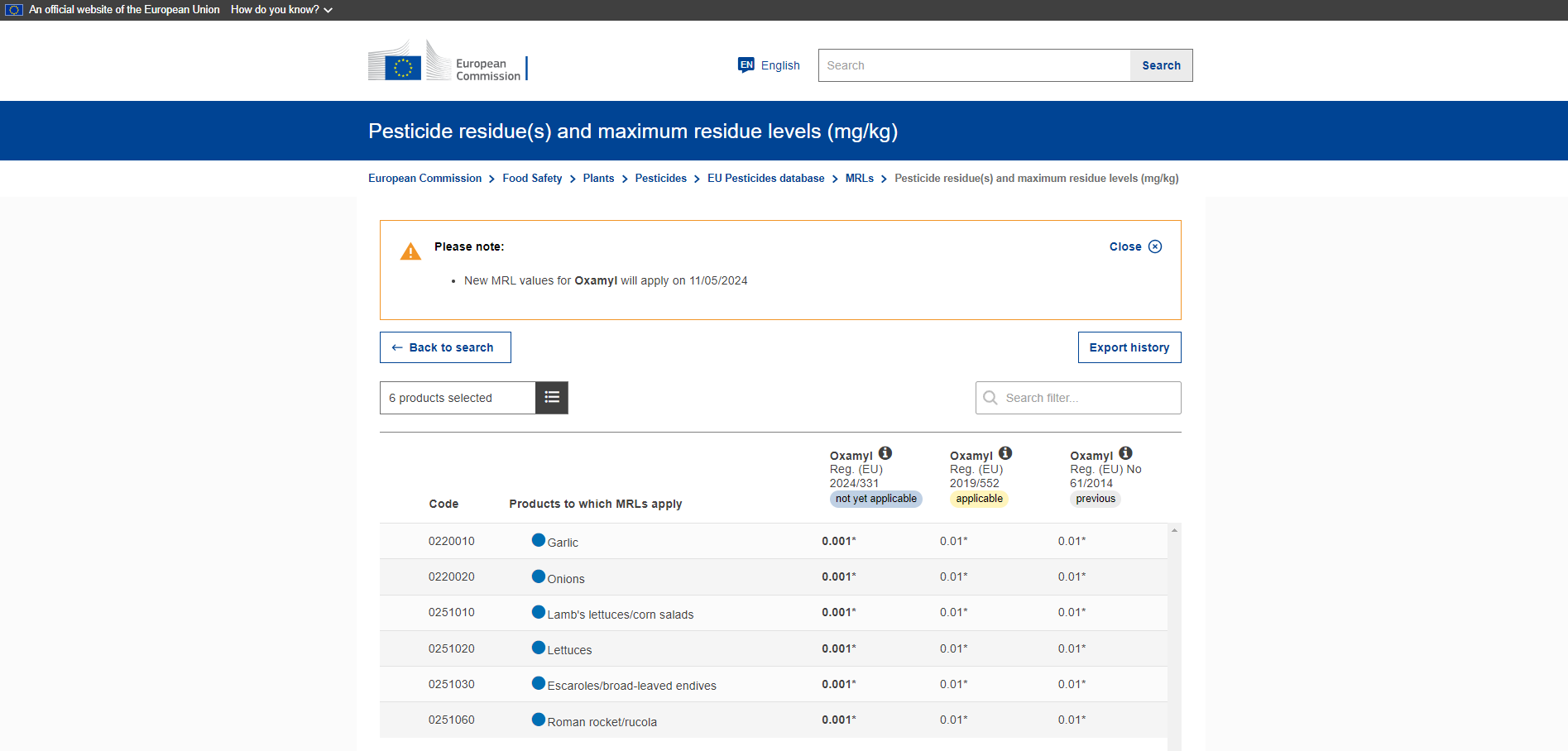
Task: Click the 'not yet applicable' badge
Action: pos(875,499)
